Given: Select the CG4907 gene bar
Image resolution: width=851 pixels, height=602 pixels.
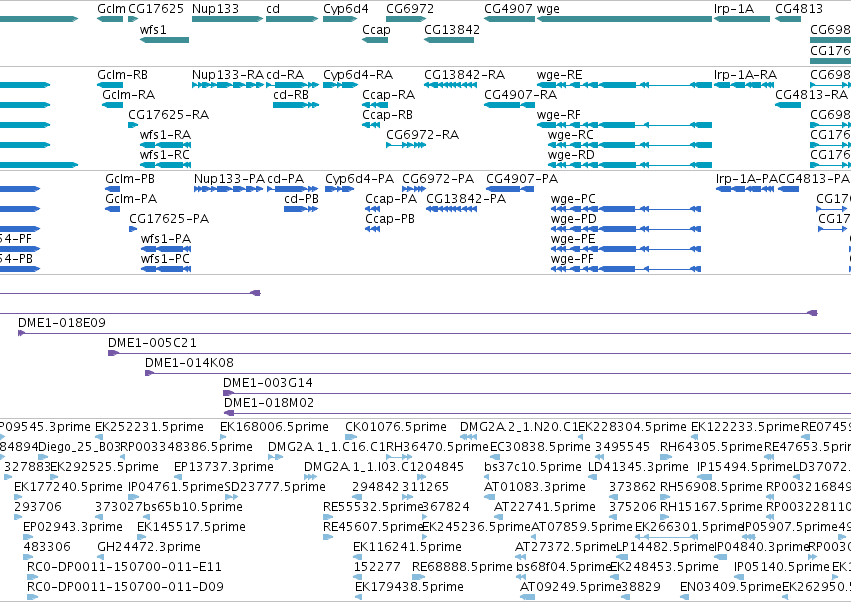Looking at the screenshot, I should pos(509,19).
